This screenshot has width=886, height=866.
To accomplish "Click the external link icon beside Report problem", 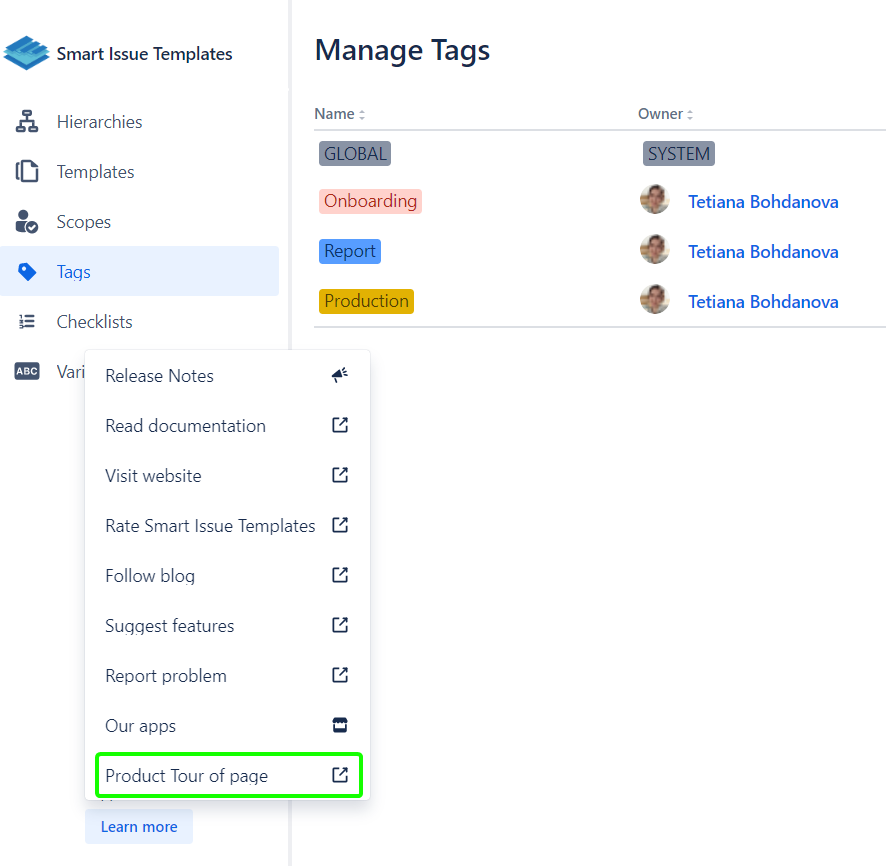I will pos(340,676).
